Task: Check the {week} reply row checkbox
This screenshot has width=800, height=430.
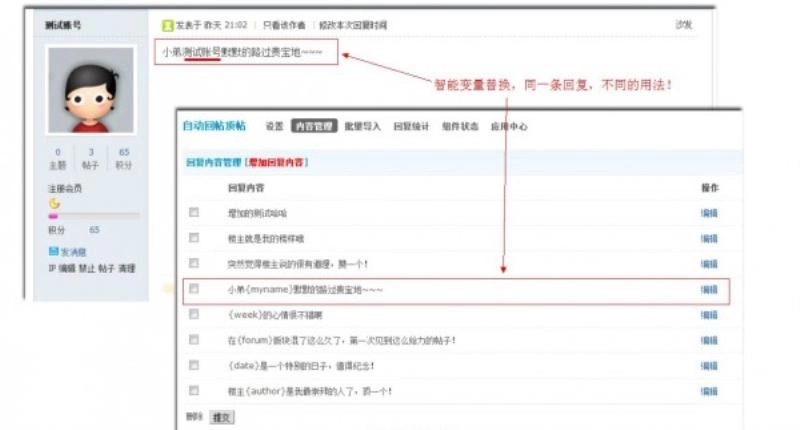Action: coord(194,314)
